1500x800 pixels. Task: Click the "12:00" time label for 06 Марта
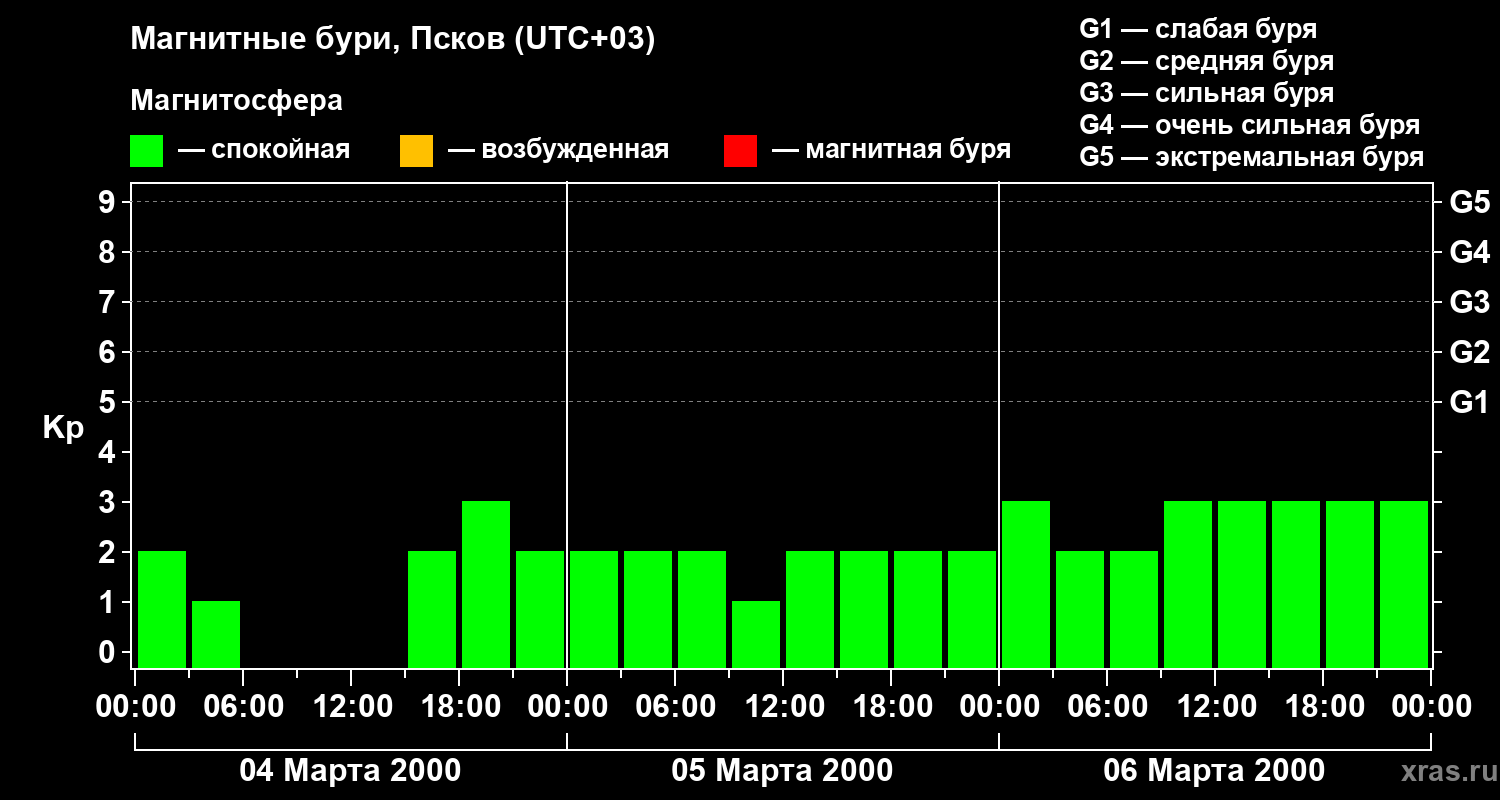1215,707
